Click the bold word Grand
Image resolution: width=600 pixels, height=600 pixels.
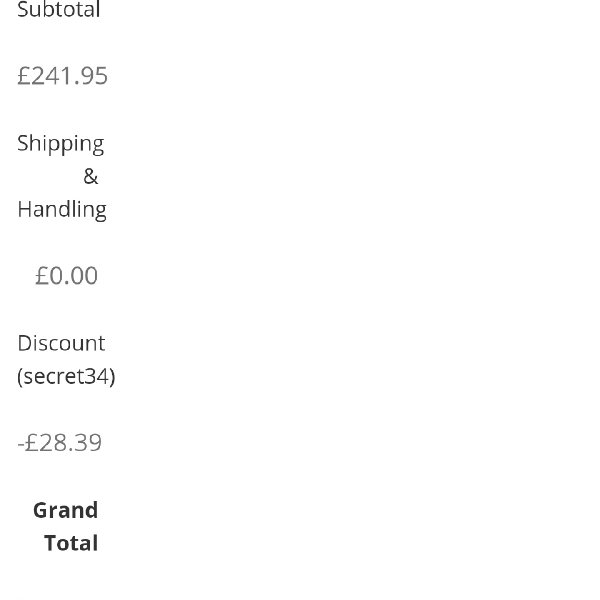coord(65,510)
